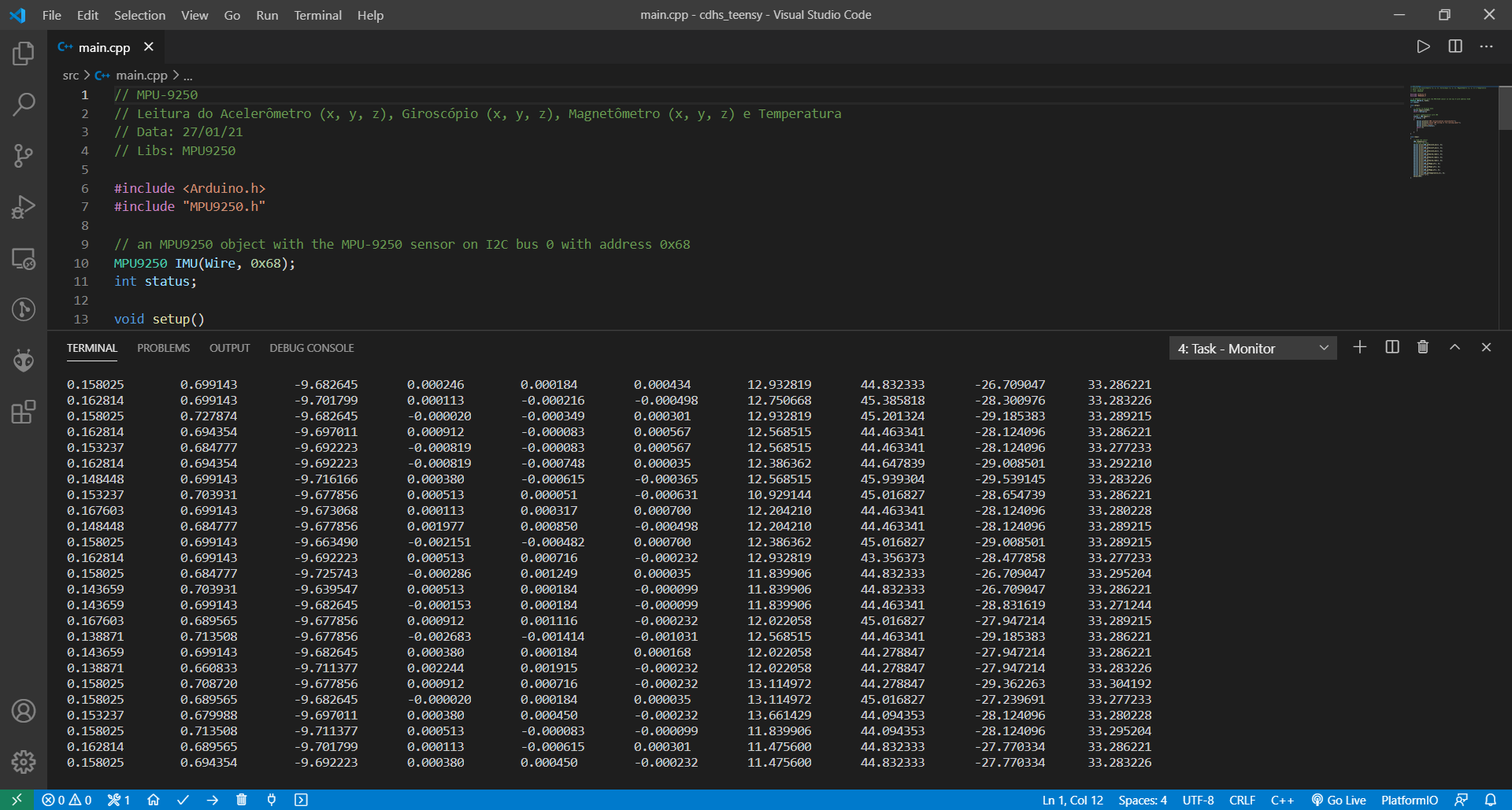Open the terminal selector '4: Task - Monitor' dropdown
Screen dimensions: 1512x810
pos(1253,348)
